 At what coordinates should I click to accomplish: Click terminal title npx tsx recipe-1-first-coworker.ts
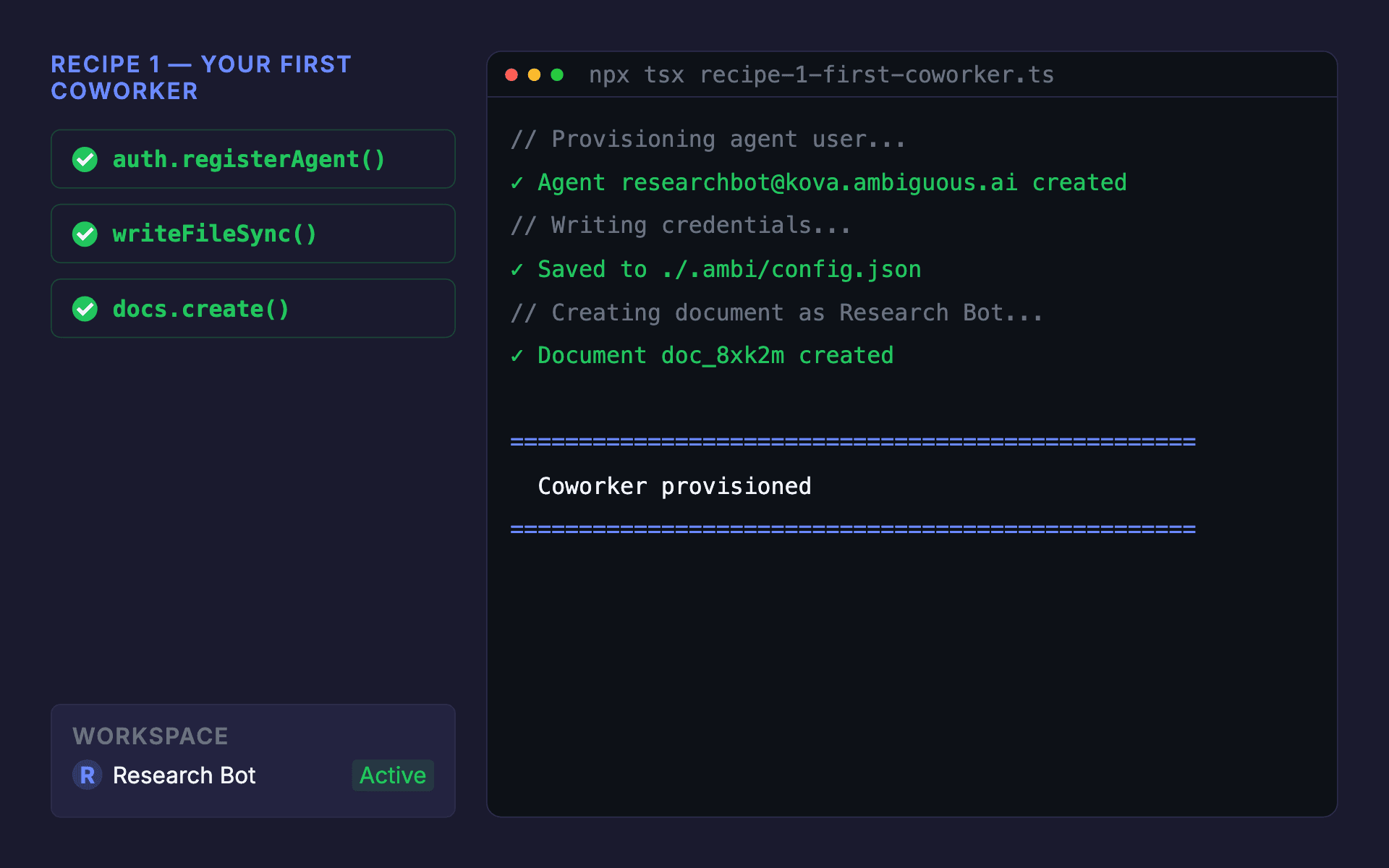pos(822,75)
